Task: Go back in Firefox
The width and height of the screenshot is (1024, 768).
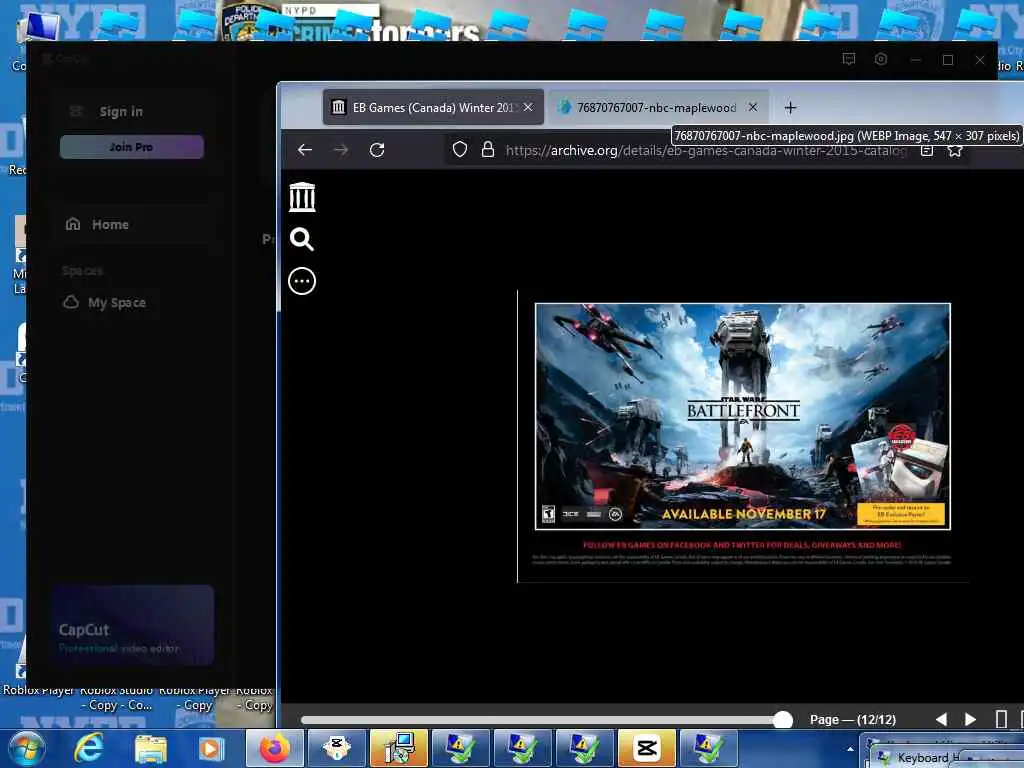Action: [x=305, y=150]
